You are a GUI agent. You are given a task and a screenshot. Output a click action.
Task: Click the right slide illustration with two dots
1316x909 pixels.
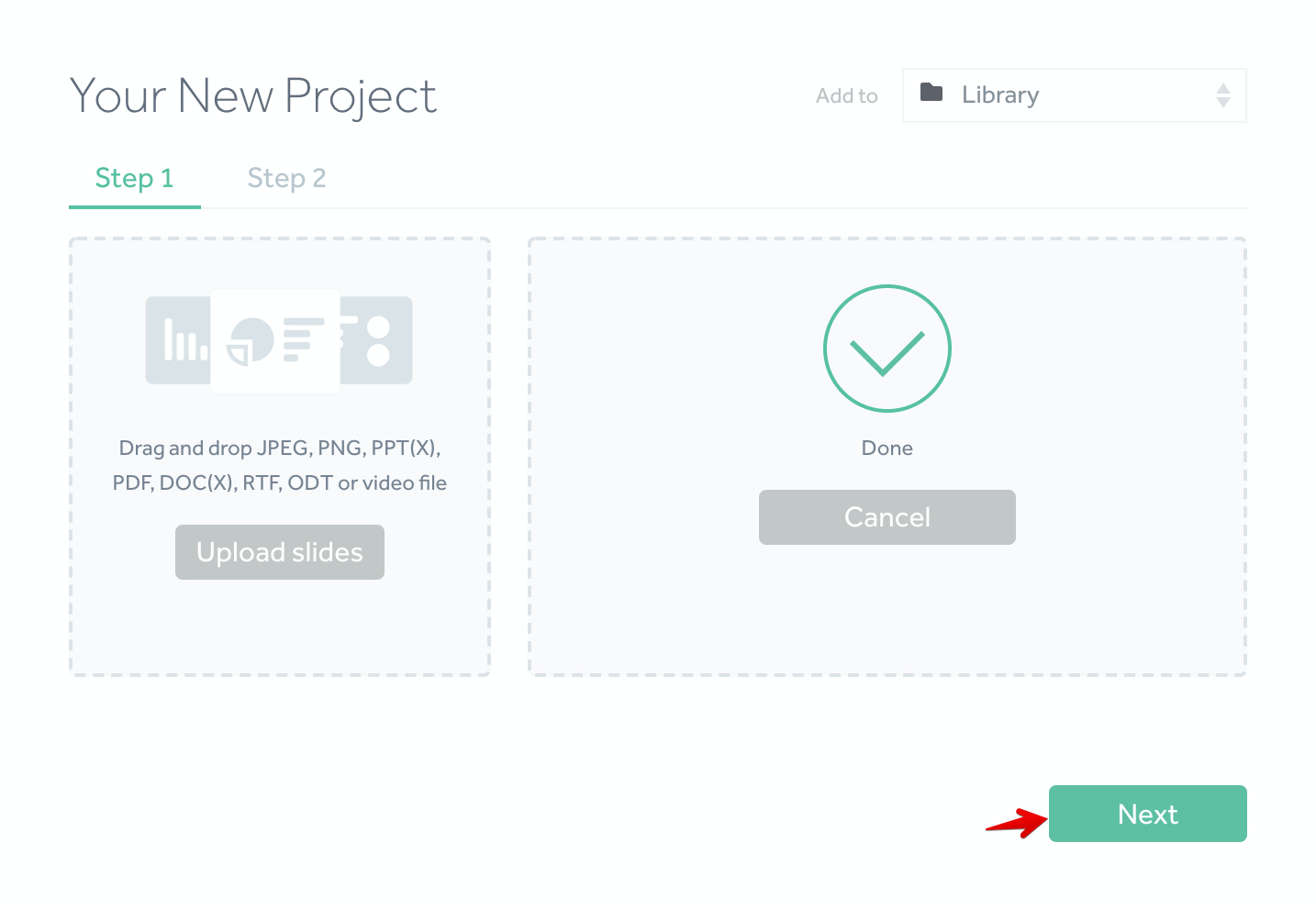pos(378,340)
